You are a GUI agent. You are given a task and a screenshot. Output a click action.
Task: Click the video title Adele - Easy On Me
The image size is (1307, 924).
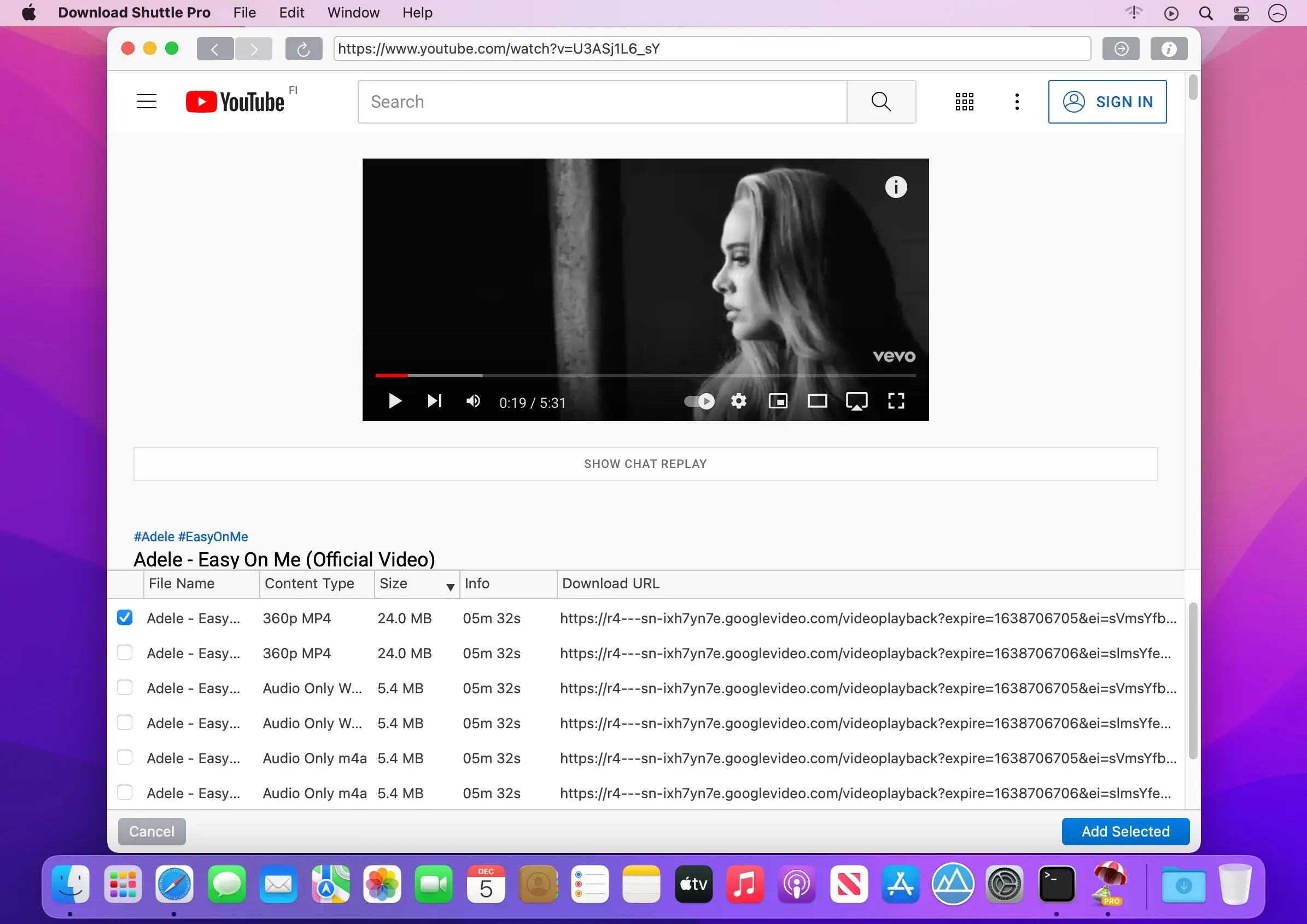coord(284,559)
